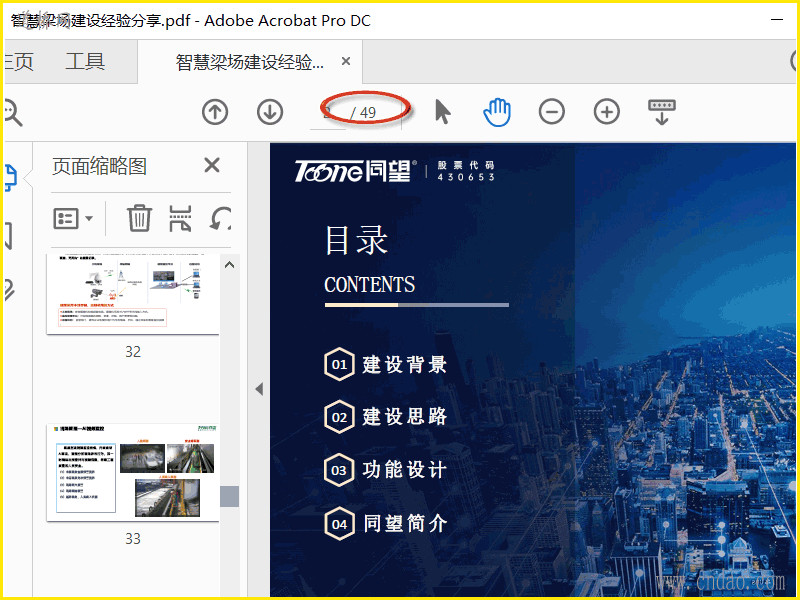Screen dimensions: 800x600
Task: Select the page 33 thumbnail
Action: point(133,472)
